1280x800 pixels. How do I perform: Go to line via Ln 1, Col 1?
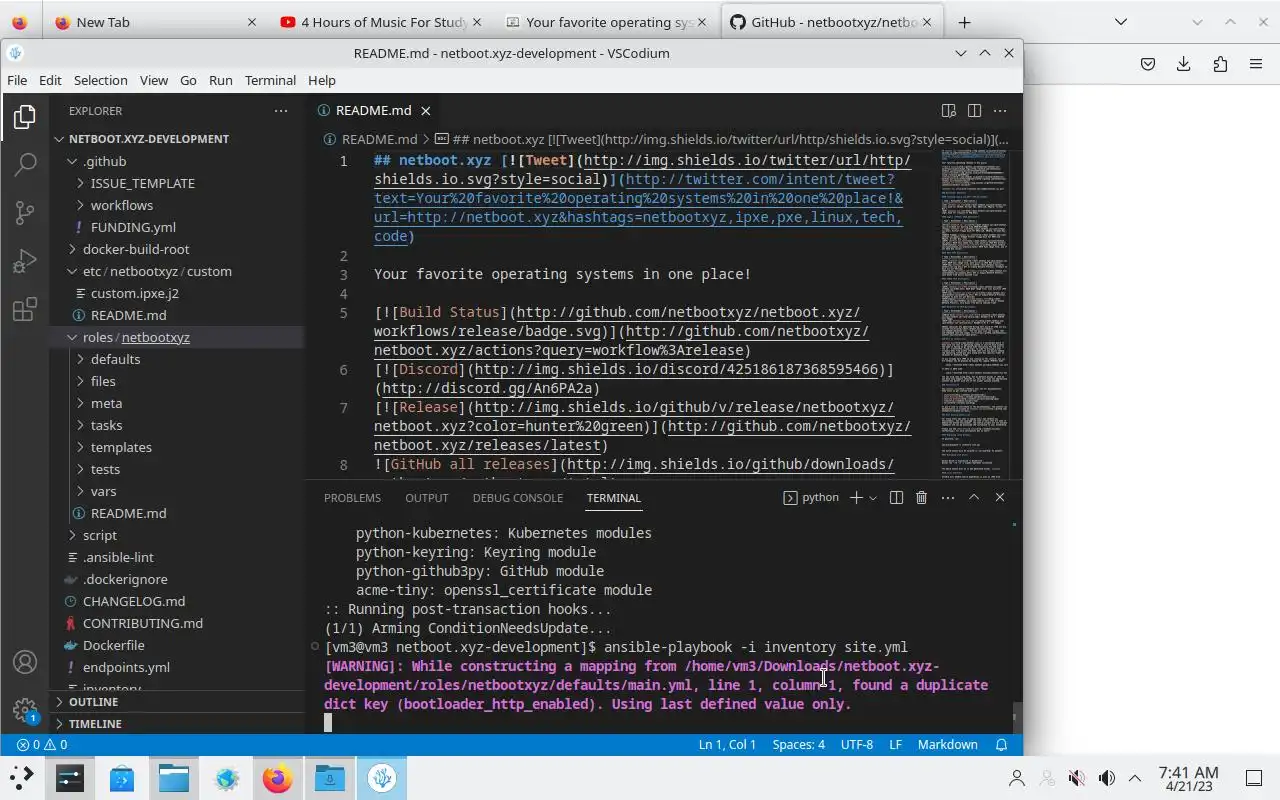[727, 745]
